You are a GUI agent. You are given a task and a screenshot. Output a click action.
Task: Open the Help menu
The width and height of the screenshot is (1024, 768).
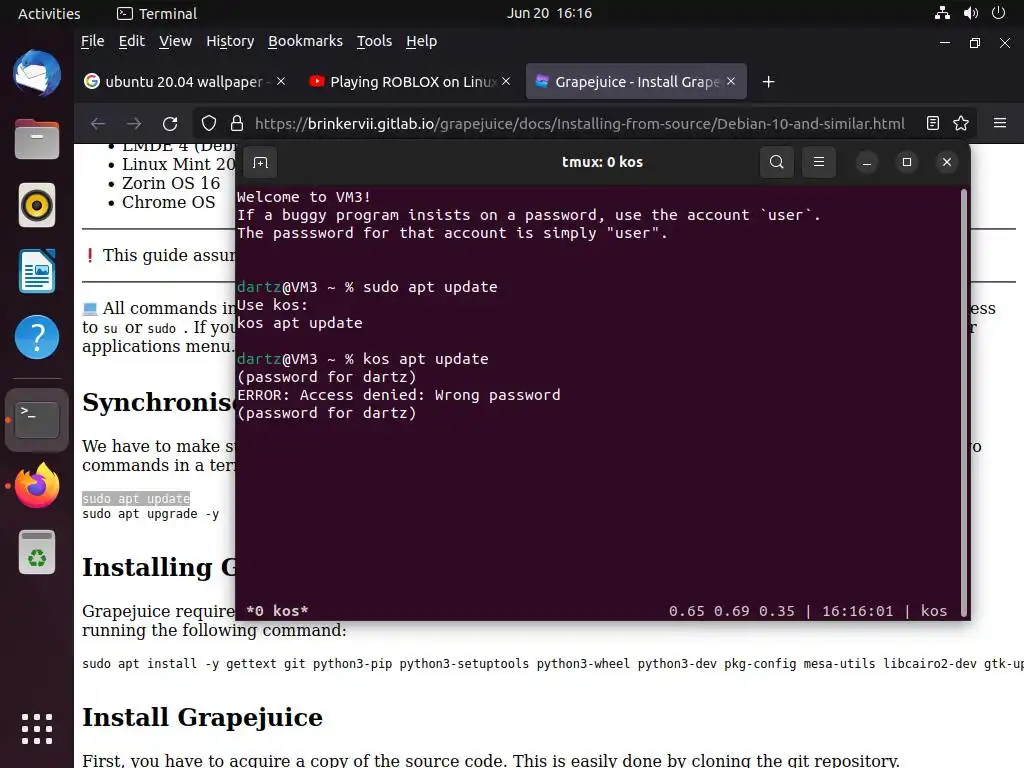coord(421,41)
